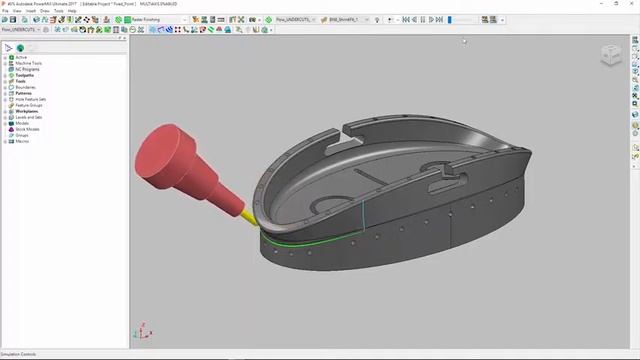Click the black pie-chart icon in second toolbar
Viewport: 640px width, 360px height.
(83, 30)
